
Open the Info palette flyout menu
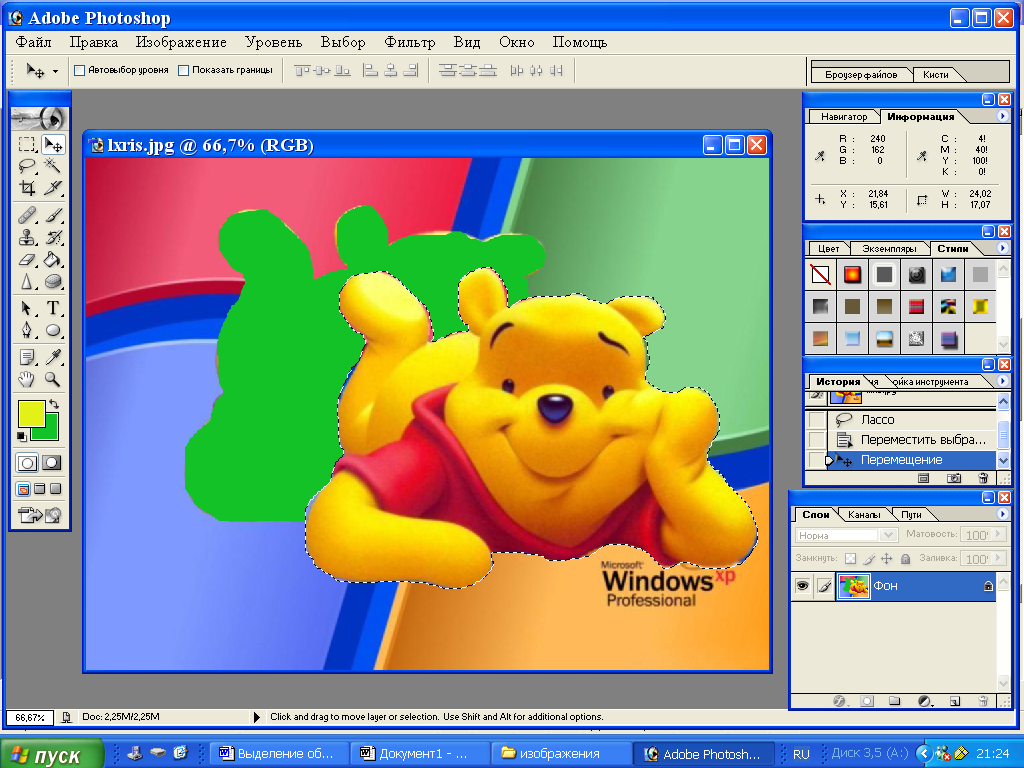(x=1002, y=116)
